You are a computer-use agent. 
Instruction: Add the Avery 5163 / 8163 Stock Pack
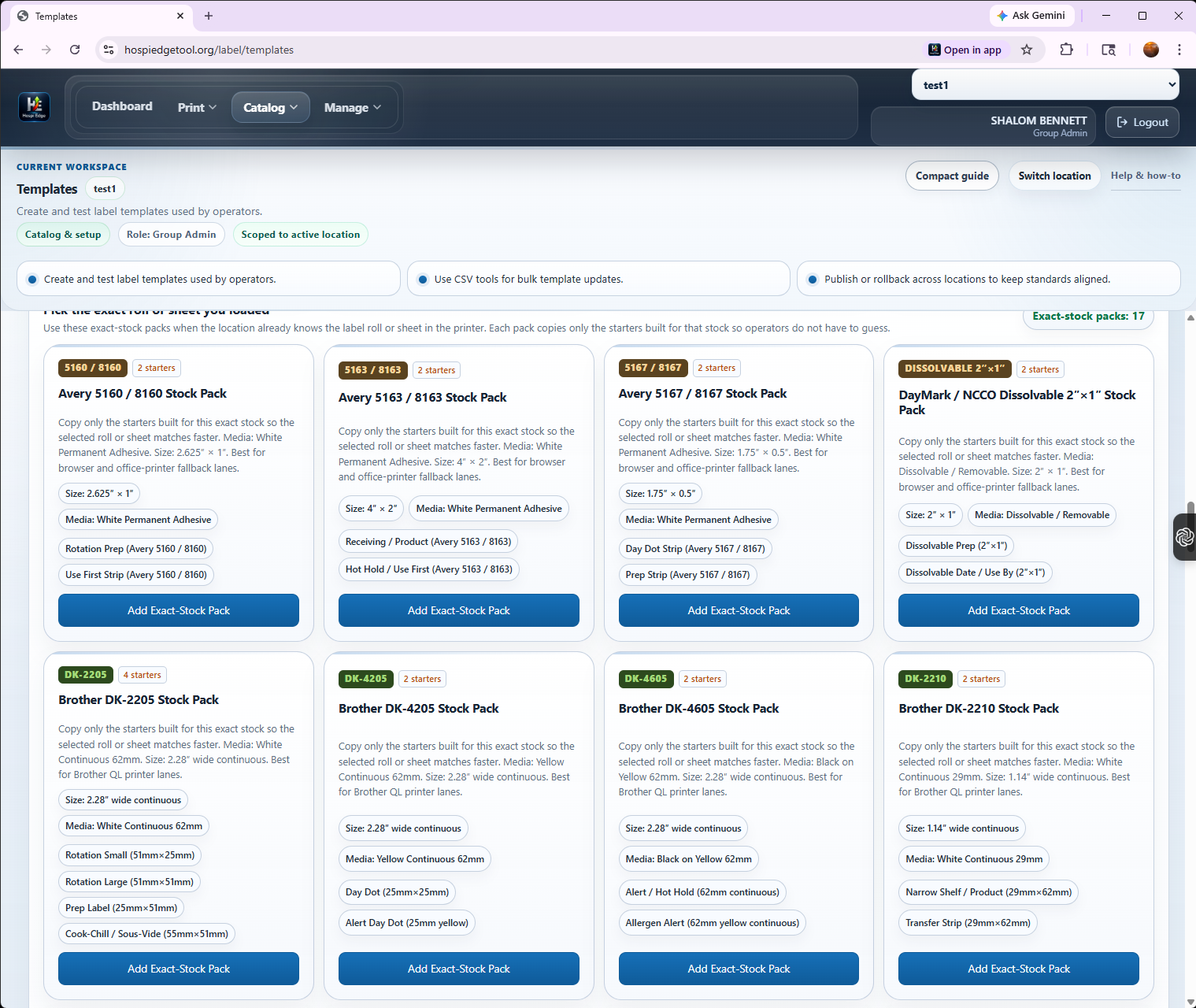[x=459, y=610]
